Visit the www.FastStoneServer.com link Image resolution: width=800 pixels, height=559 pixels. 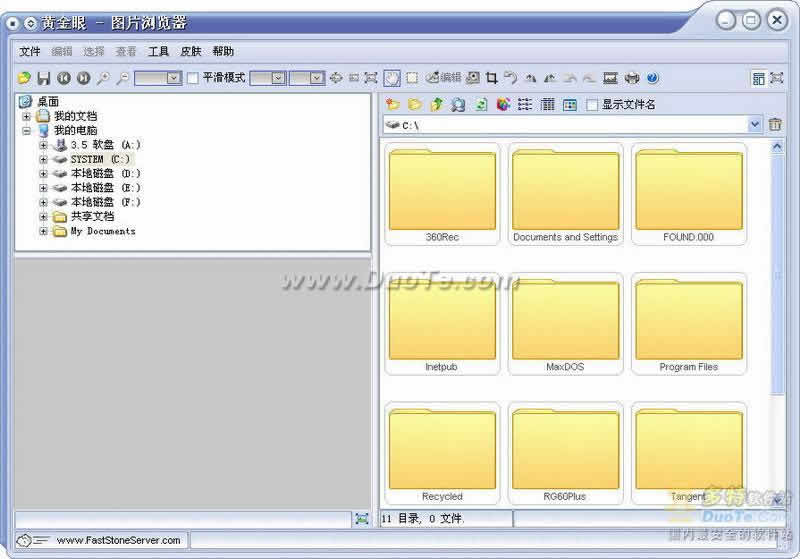tap(118, 540)
